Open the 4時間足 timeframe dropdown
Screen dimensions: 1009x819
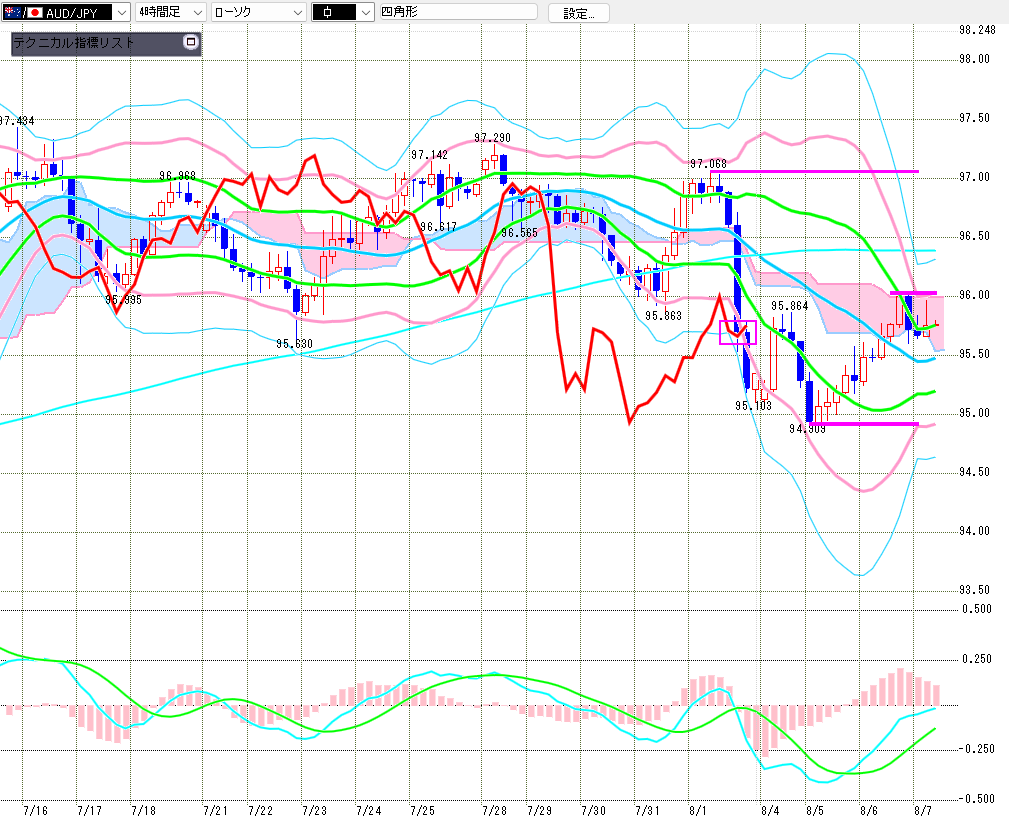pyautogui.click(x=171, y=12)
